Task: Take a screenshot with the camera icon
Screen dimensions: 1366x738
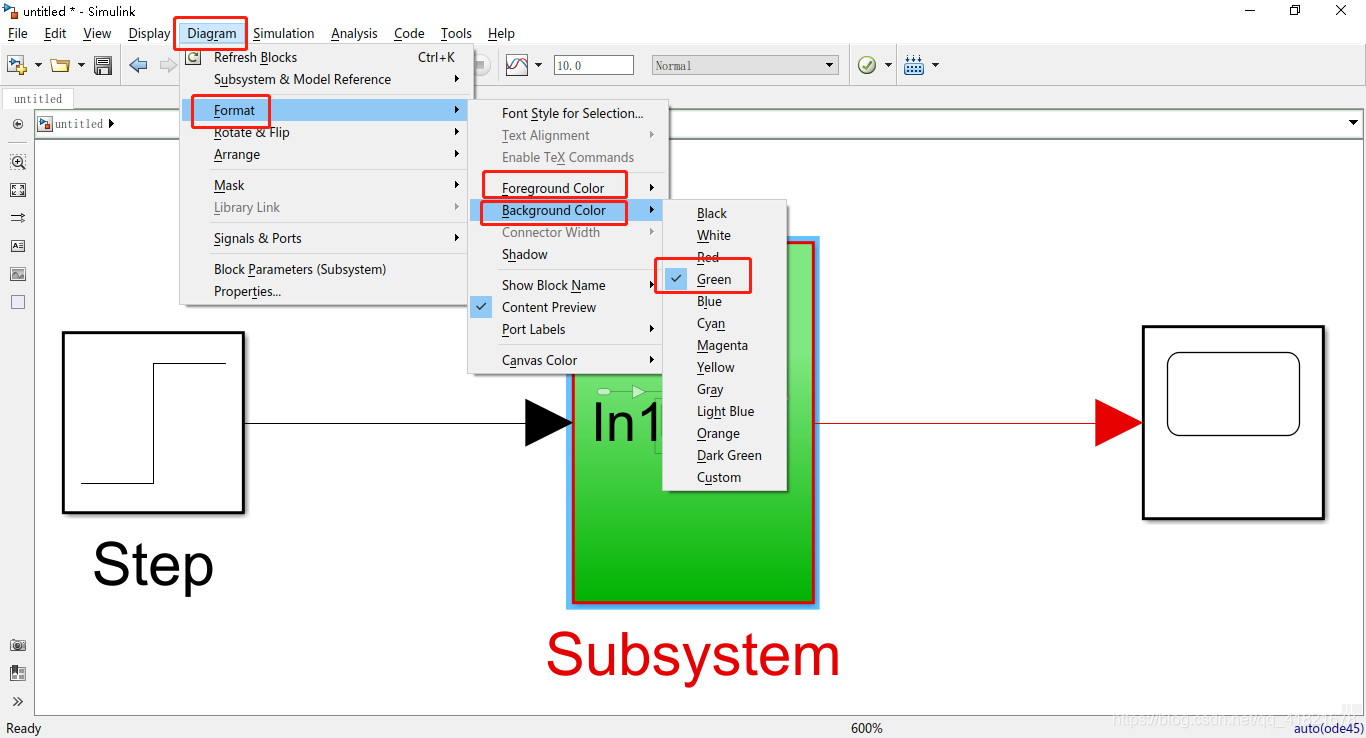Action: click(18, 646)
